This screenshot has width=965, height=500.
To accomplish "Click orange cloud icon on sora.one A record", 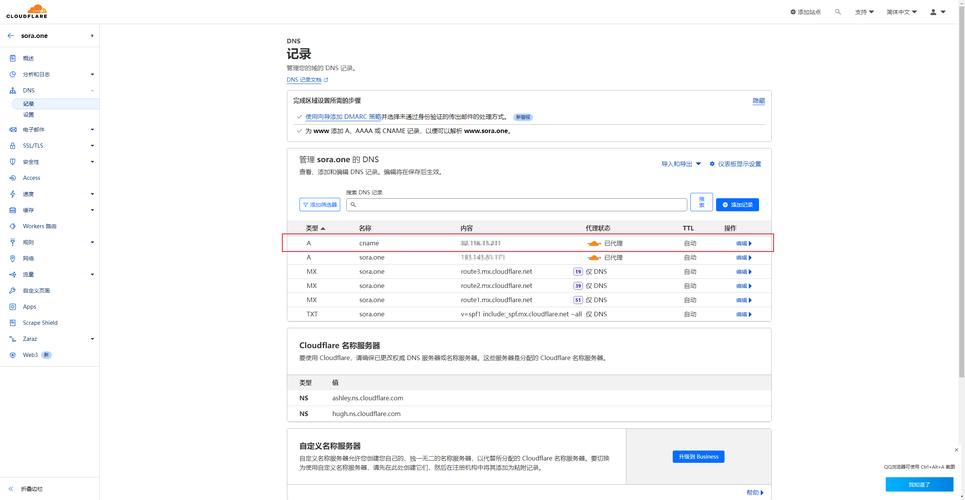I will coord(593,257).
